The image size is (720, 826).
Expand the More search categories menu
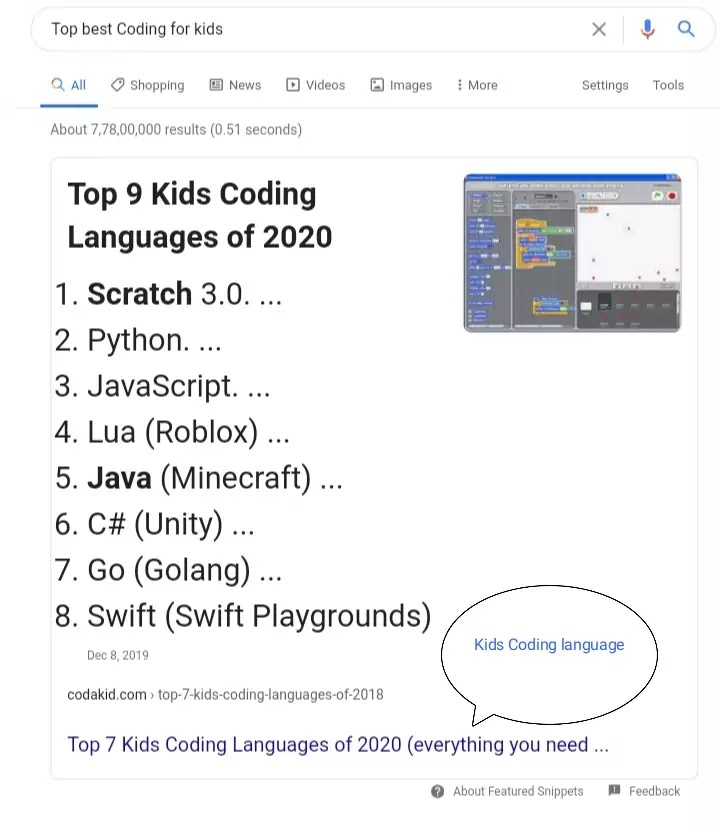(x=477, y=85)
